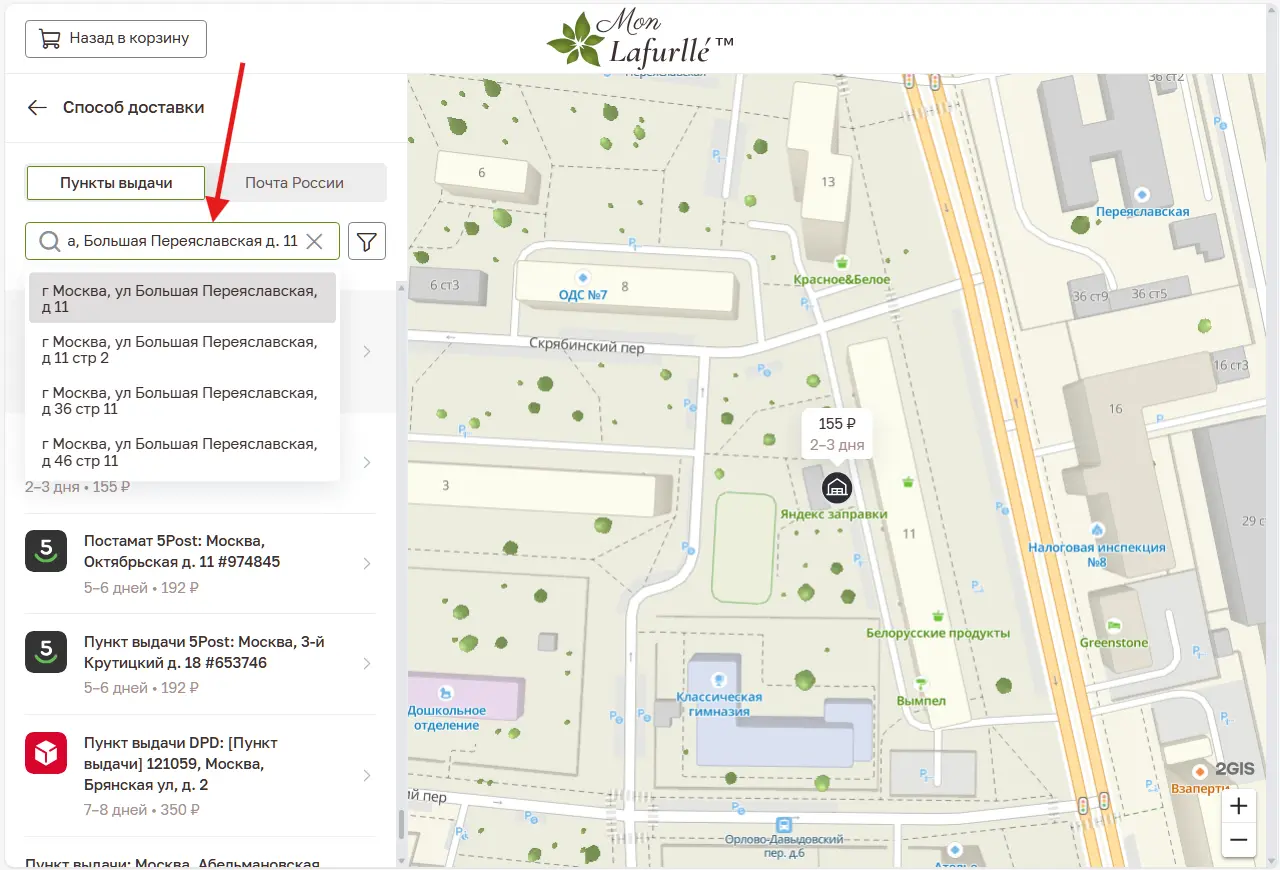Click the pickup list vertical scrollbar
Image resolution: width=1280 pixels, height=870 pixels.
point(402,823)
